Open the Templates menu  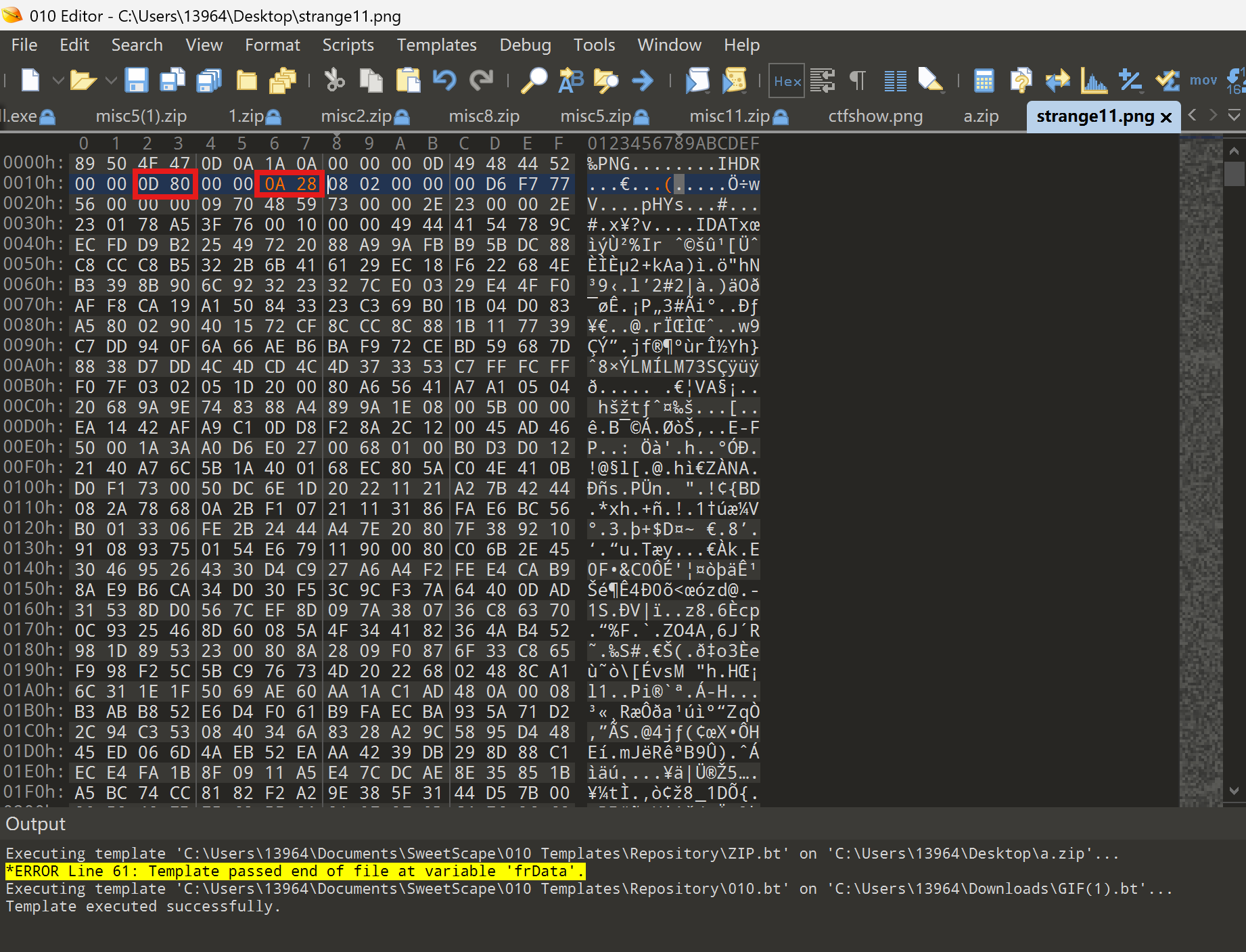tap(437, 45)
